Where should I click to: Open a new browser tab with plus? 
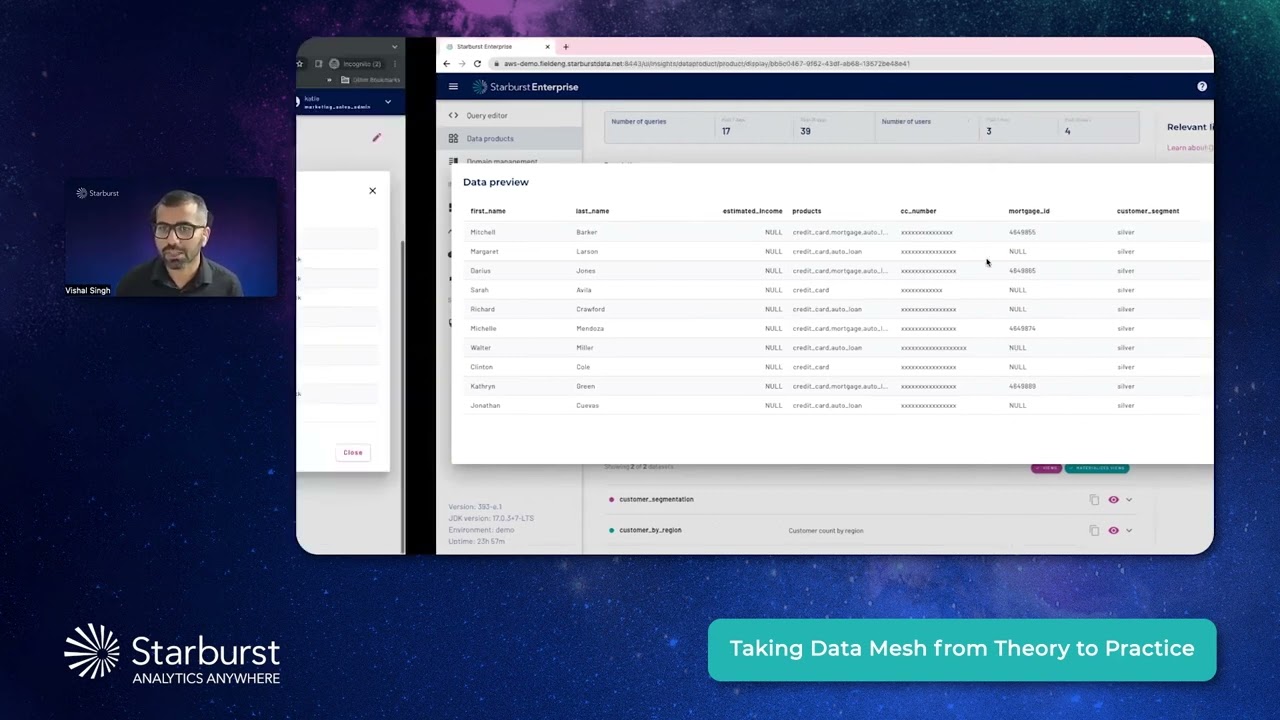point(566,47)
